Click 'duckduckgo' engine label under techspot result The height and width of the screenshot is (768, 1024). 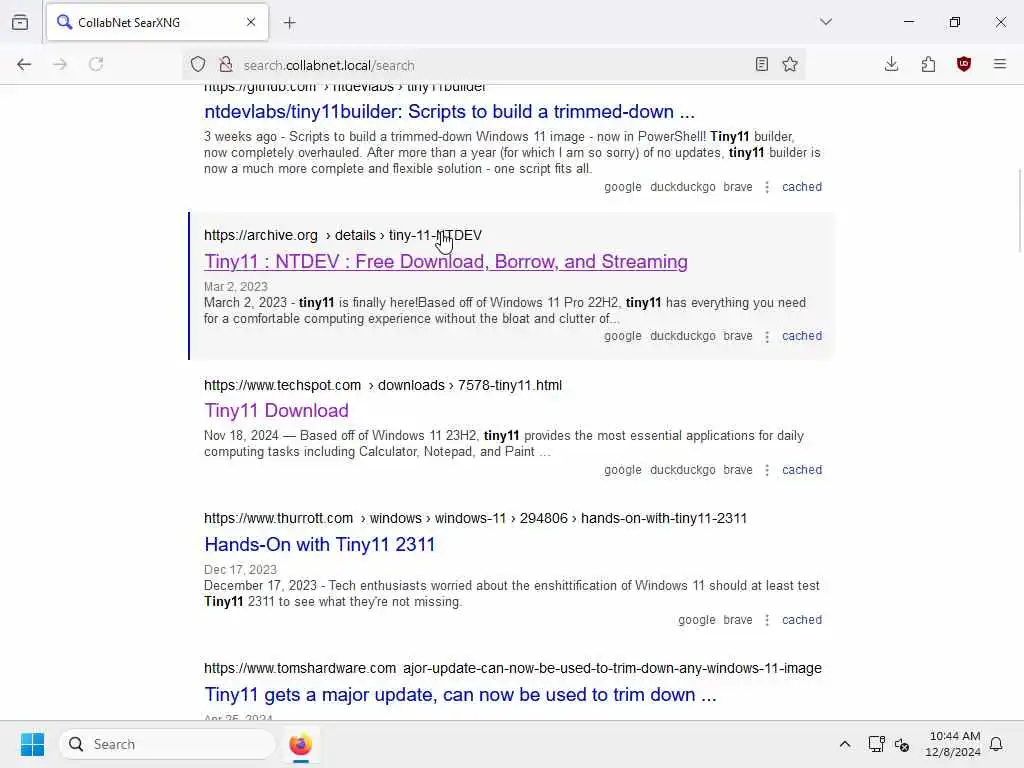682,470
